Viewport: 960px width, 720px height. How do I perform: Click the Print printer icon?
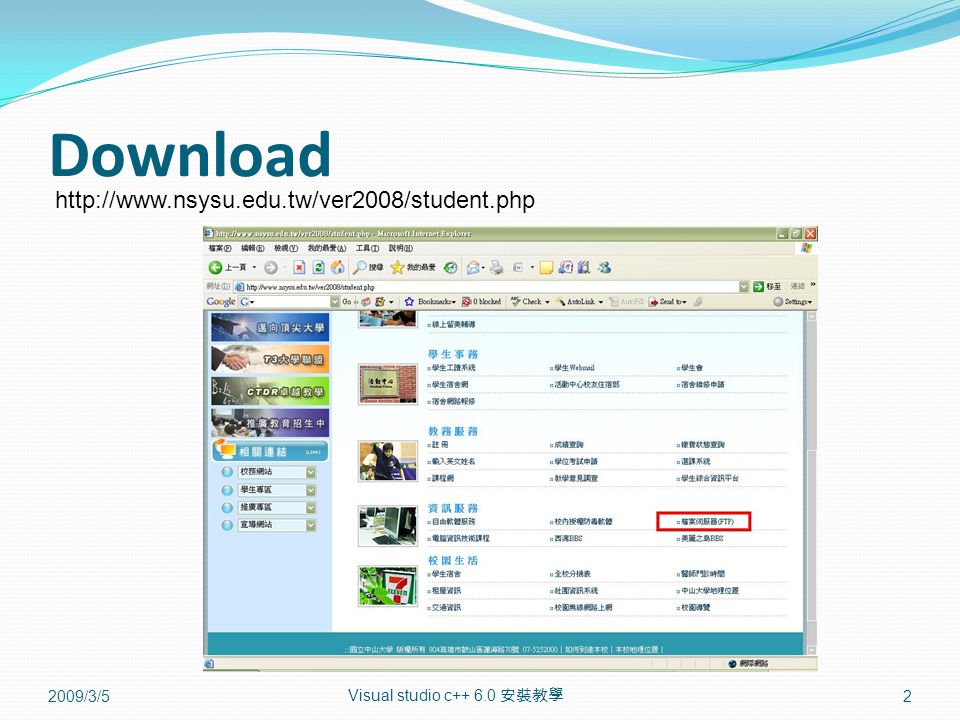[497, 268]
